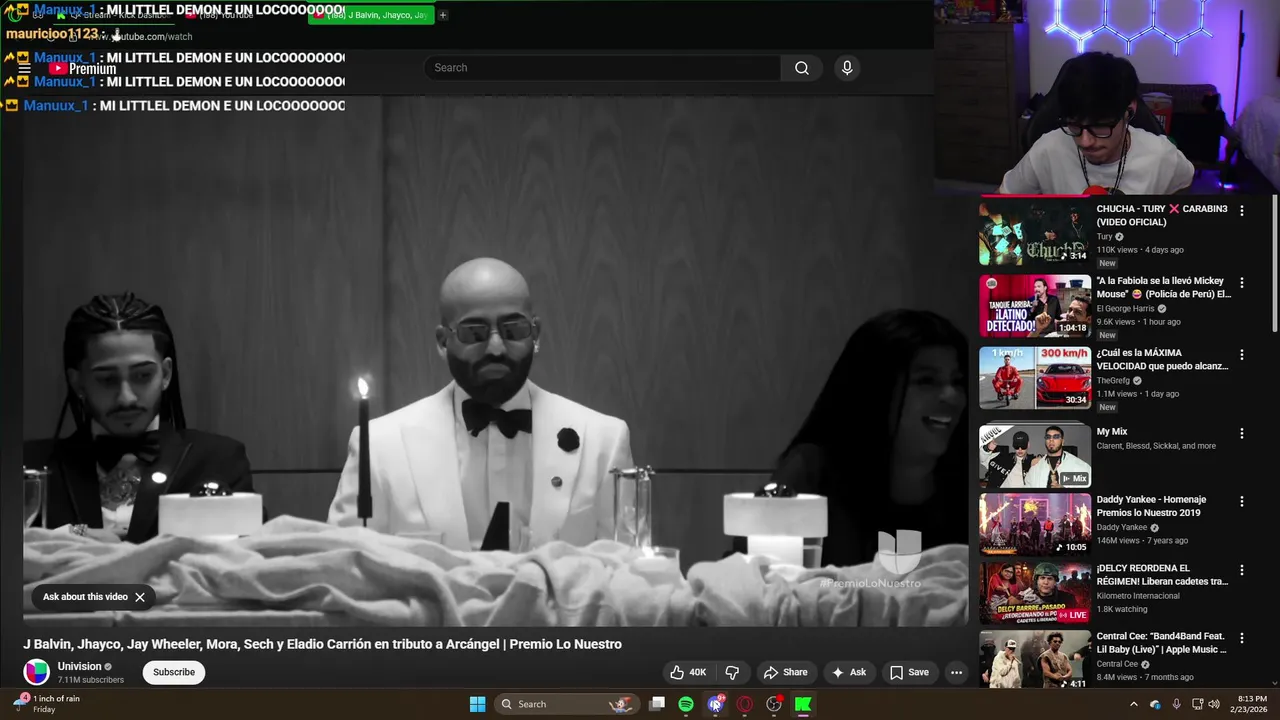1280x720 pixels.
Task: Start voice search with the microphone icon
Action: (x=847, y=68)
